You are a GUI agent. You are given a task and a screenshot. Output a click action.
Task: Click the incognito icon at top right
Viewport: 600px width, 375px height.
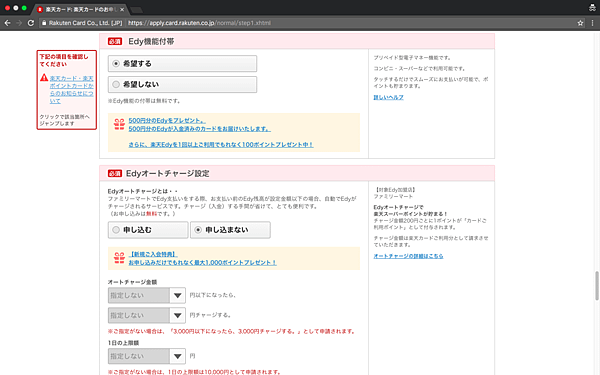pos(592,8)
